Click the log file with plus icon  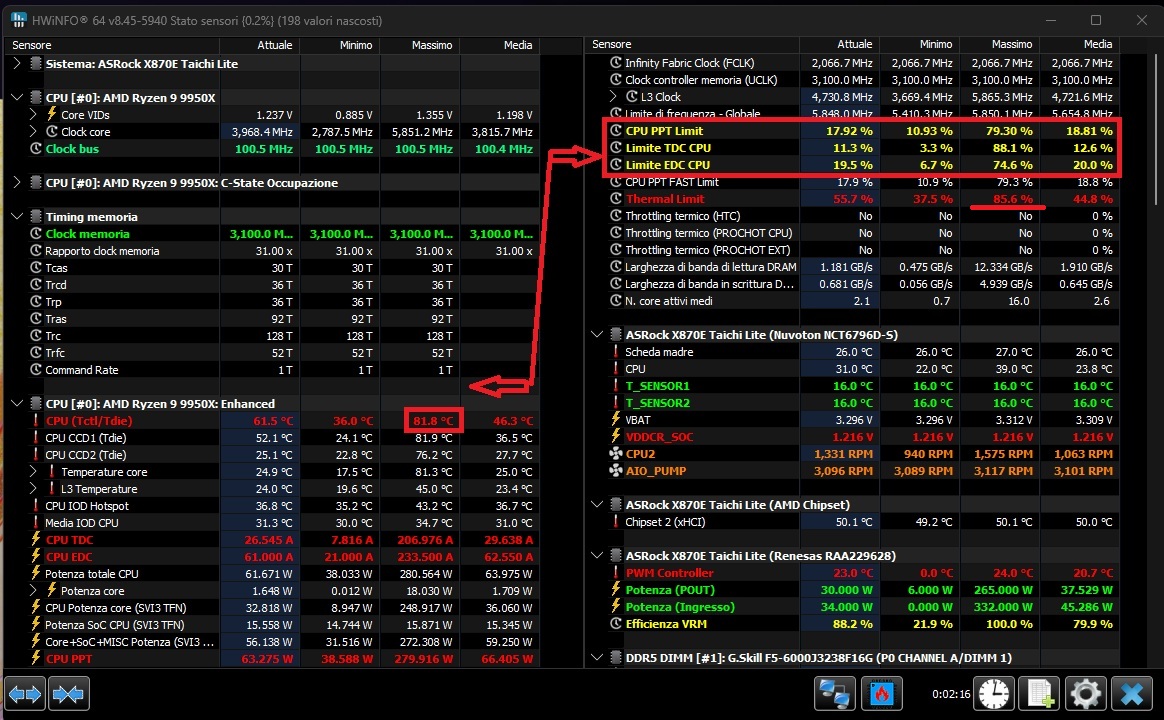[x=1039, y=694]
